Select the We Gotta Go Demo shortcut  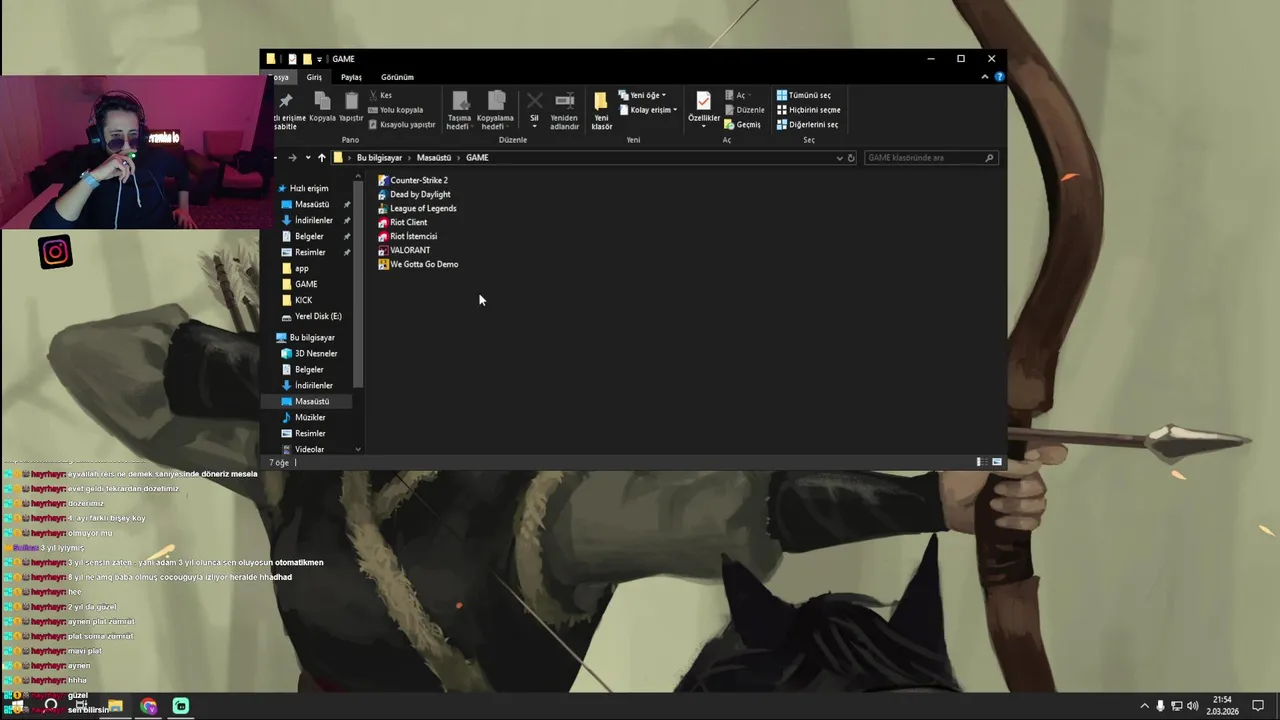(418, 264)
